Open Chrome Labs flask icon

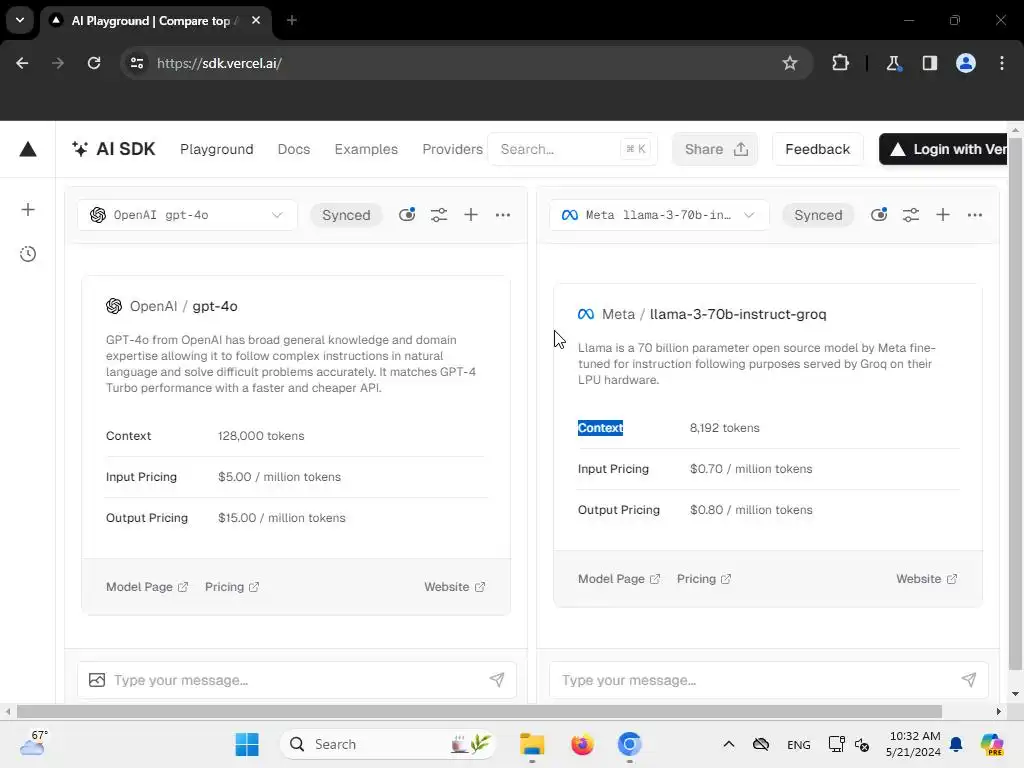coord(893,63)
